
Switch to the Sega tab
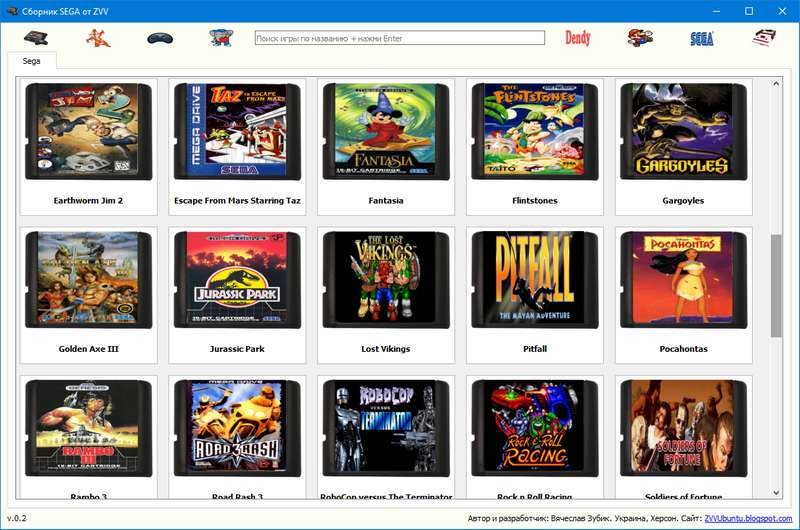coord(32,61)
